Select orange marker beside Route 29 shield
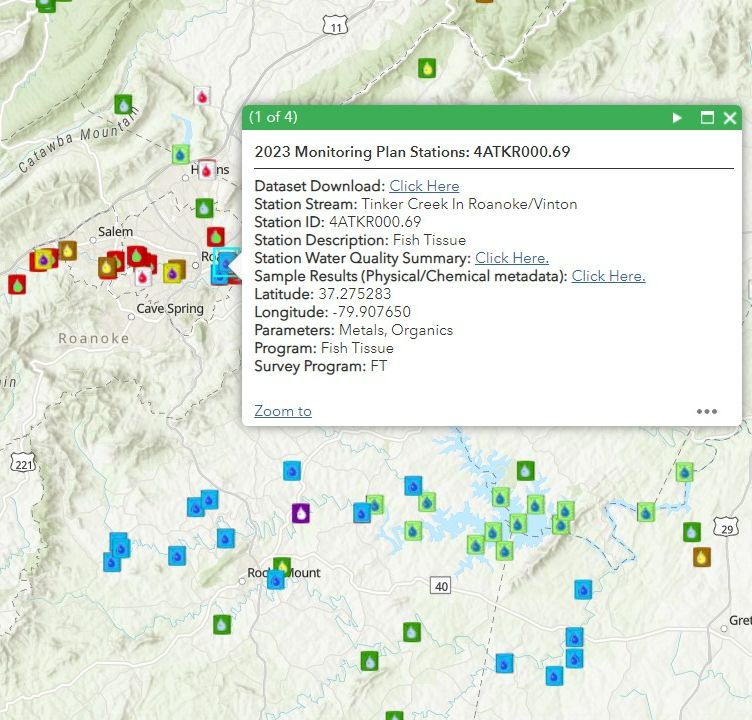 702,557
